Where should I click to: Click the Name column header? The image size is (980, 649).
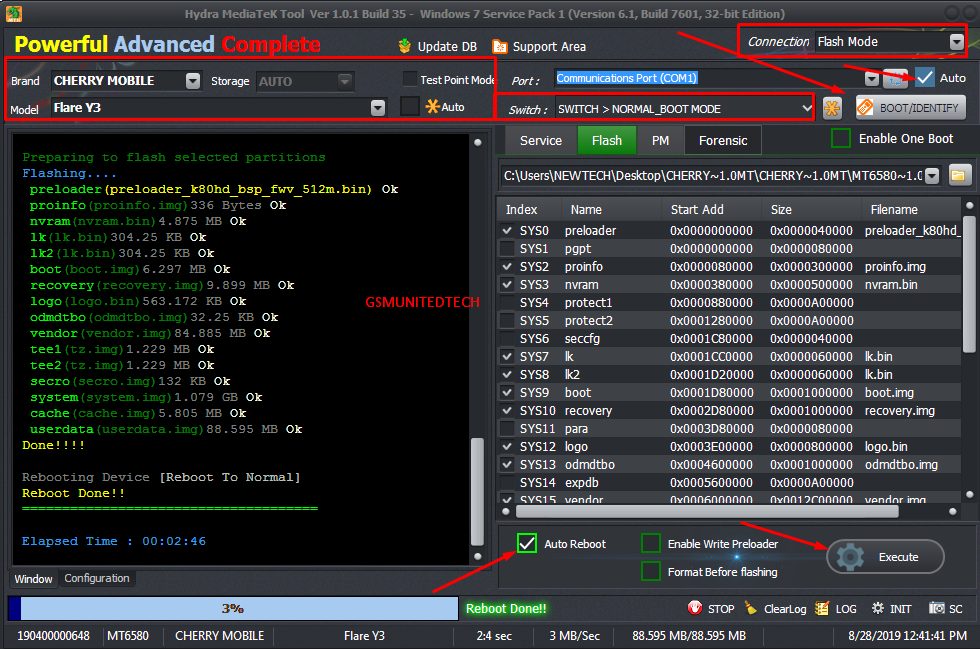pos(586,209)
